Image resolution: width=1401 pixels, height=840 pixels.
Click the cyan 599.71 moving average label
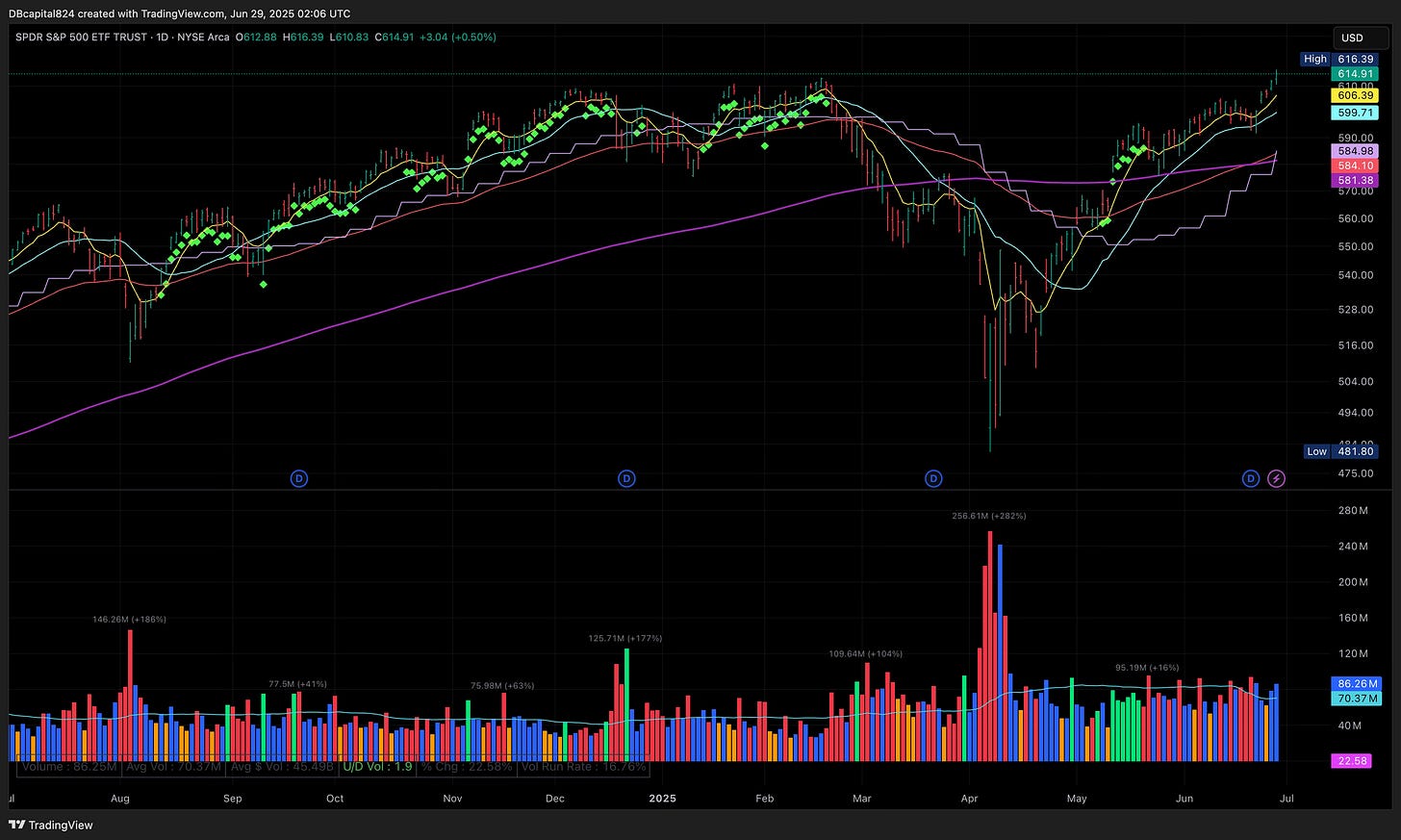point(1355,113)
